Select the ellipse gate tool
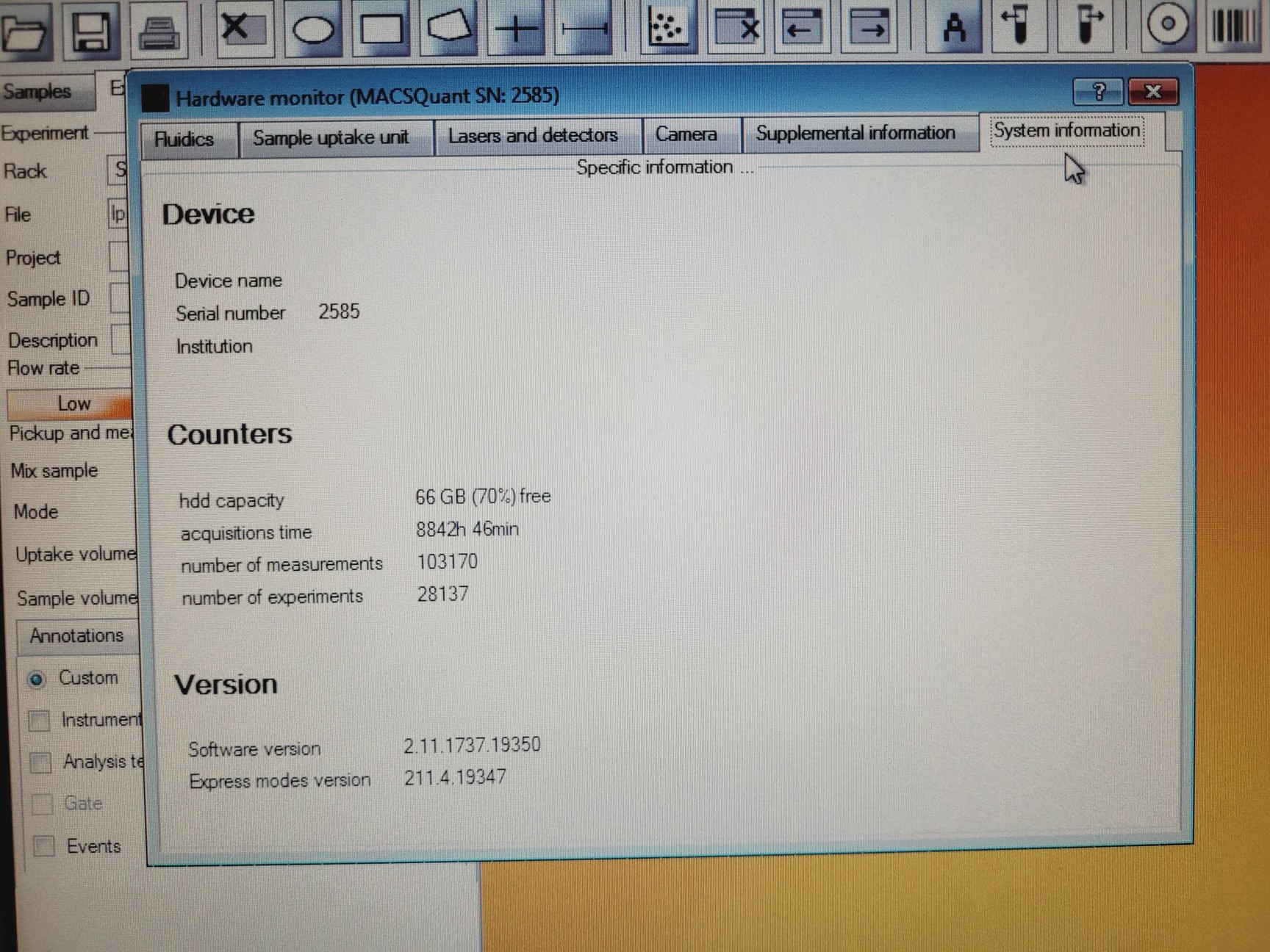 [314, 29]
